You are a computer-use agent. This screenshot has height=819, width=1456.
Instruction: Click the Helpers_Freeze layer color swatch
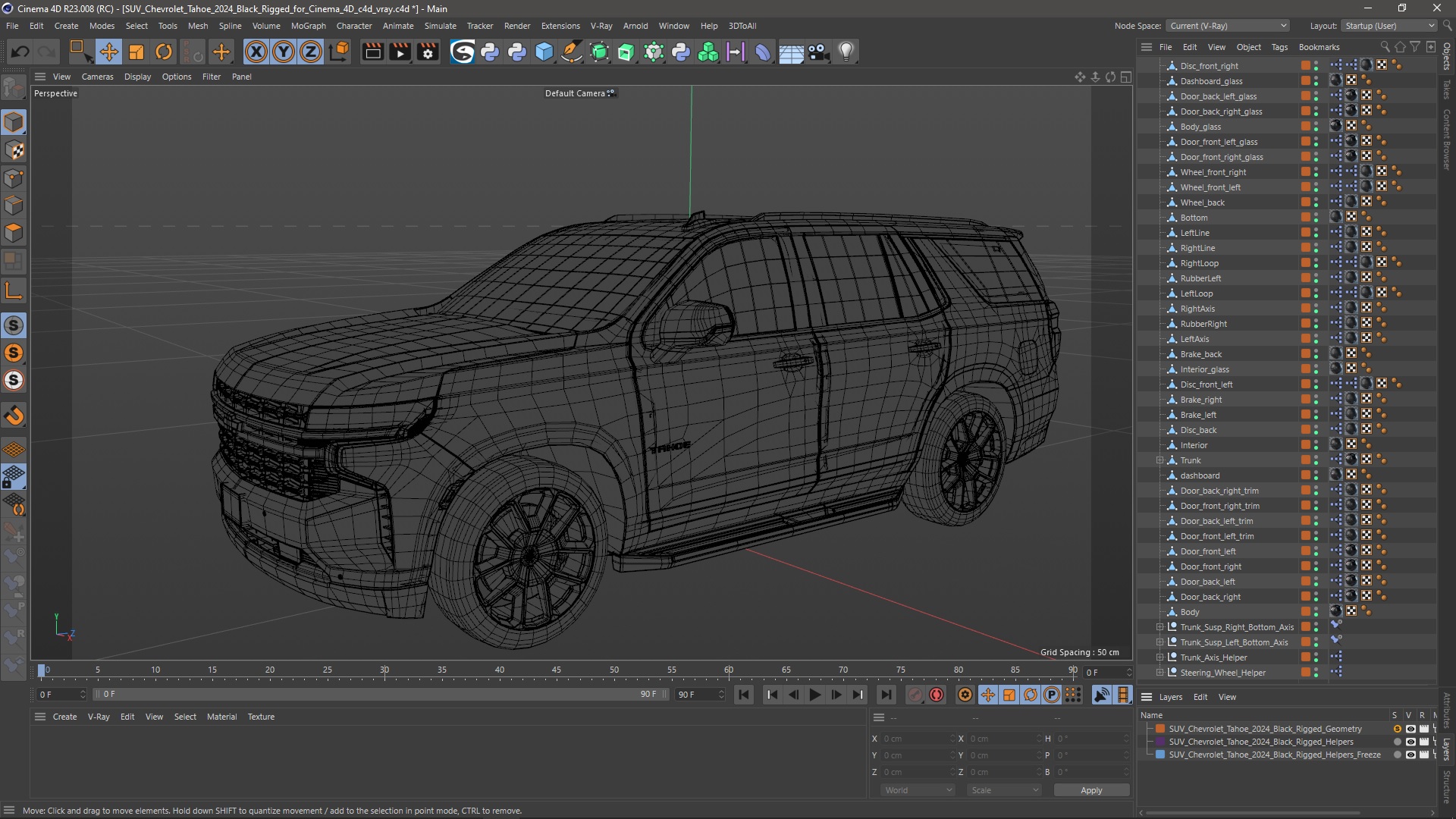1160,755
